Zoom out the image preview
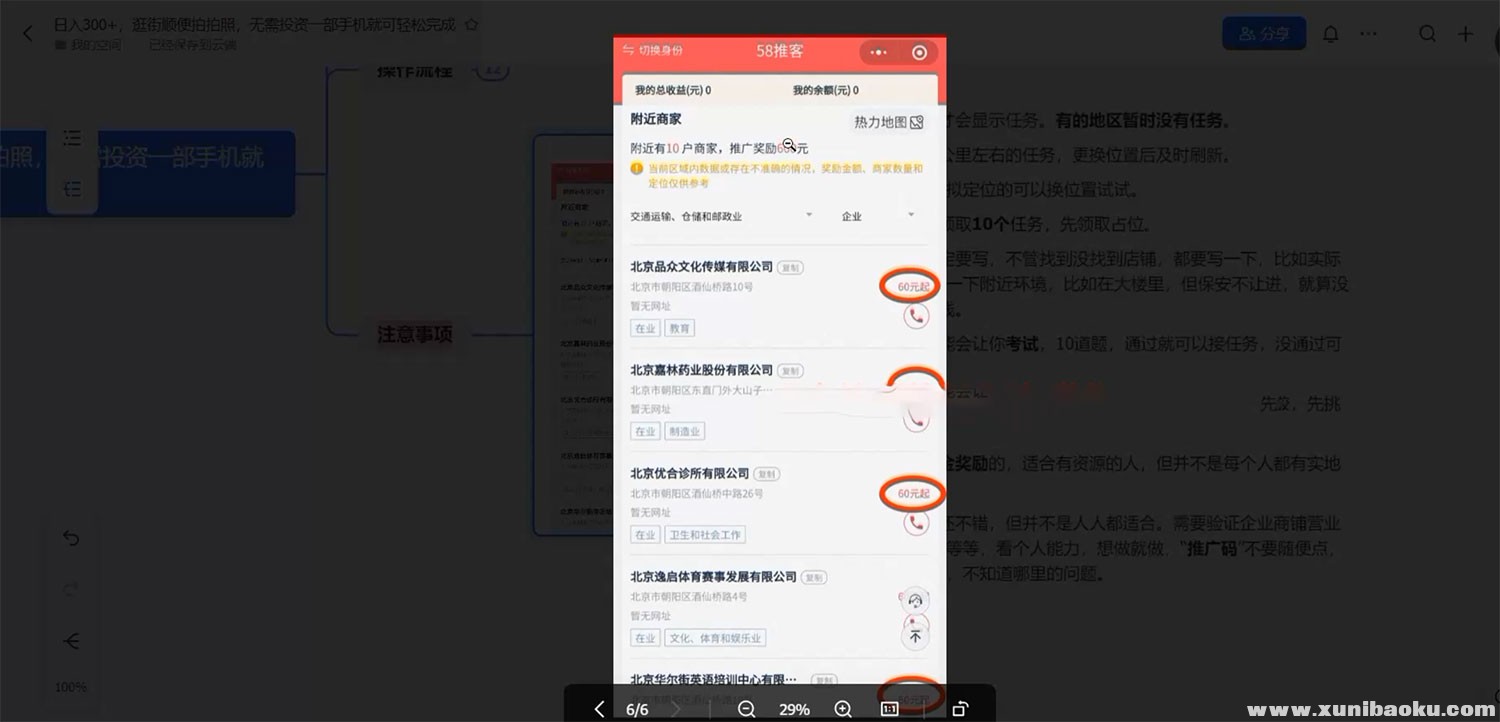1500x722 pixels. (x=746, y=709)
